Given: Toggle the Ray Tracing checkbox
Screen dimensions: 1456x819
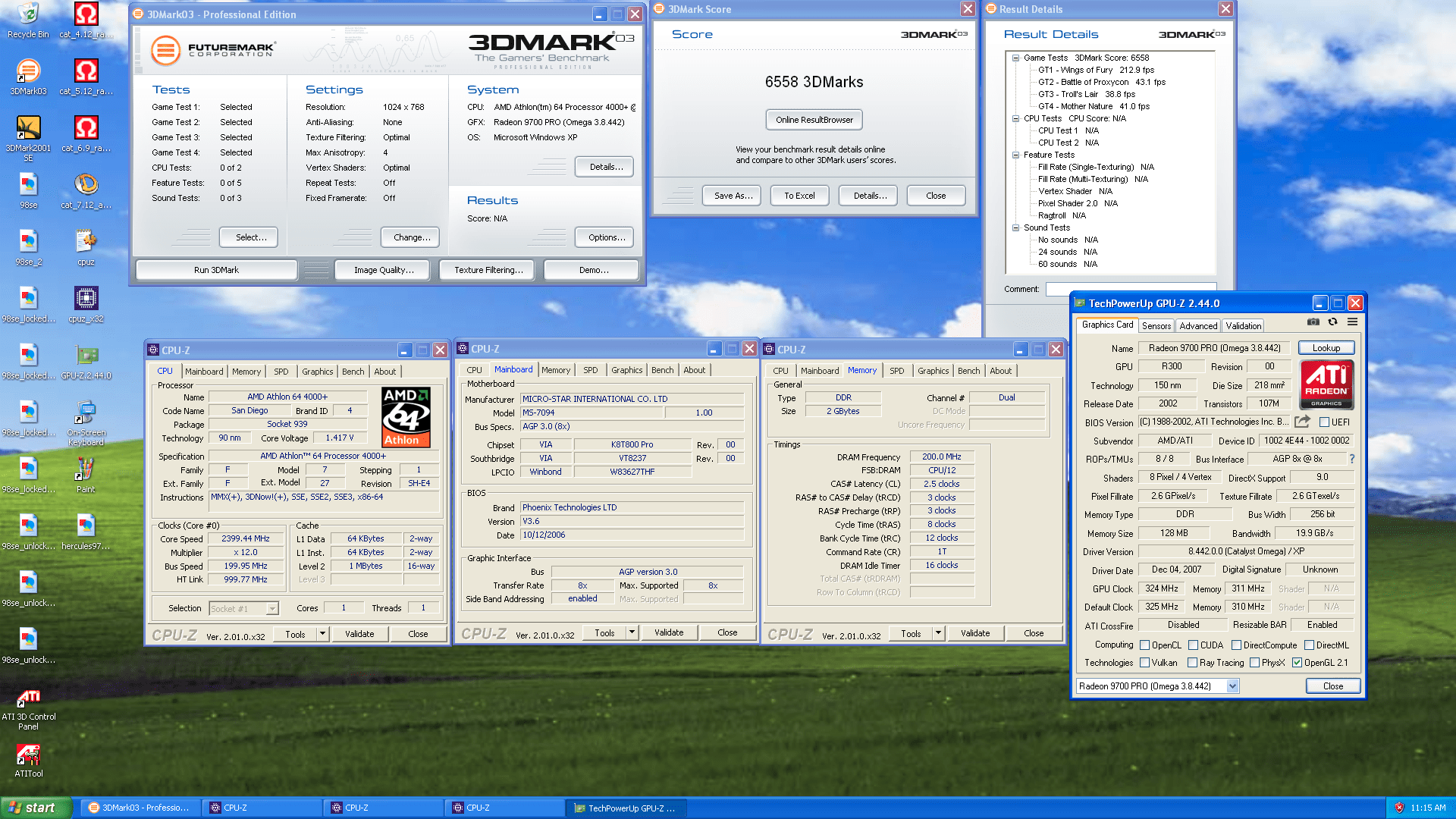Looking at the screenshot, I should coord(1193,663).
